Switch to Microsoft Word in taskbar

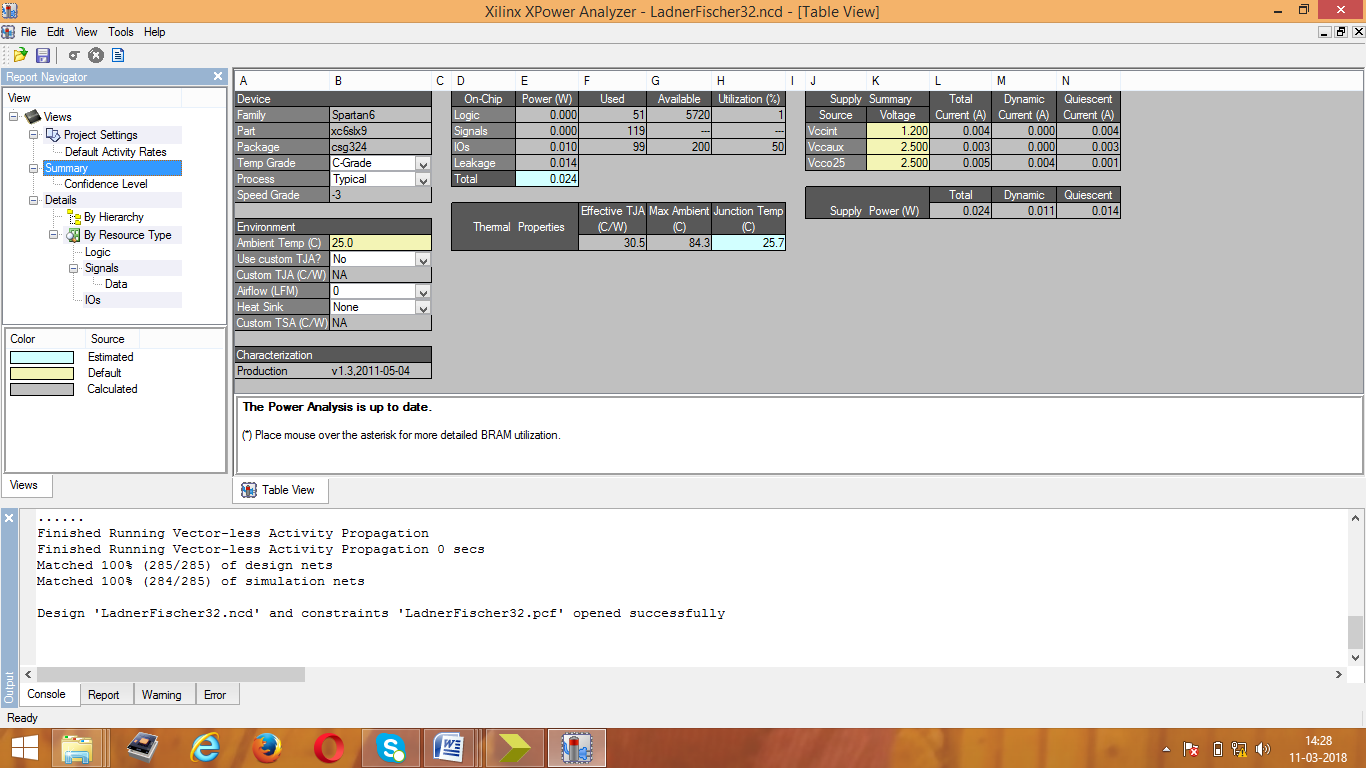click(x=449, y=748)
